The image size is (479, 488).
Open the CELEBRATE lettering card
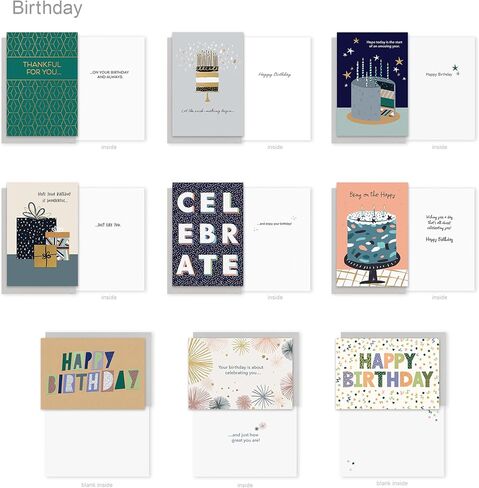pos(208,234)
